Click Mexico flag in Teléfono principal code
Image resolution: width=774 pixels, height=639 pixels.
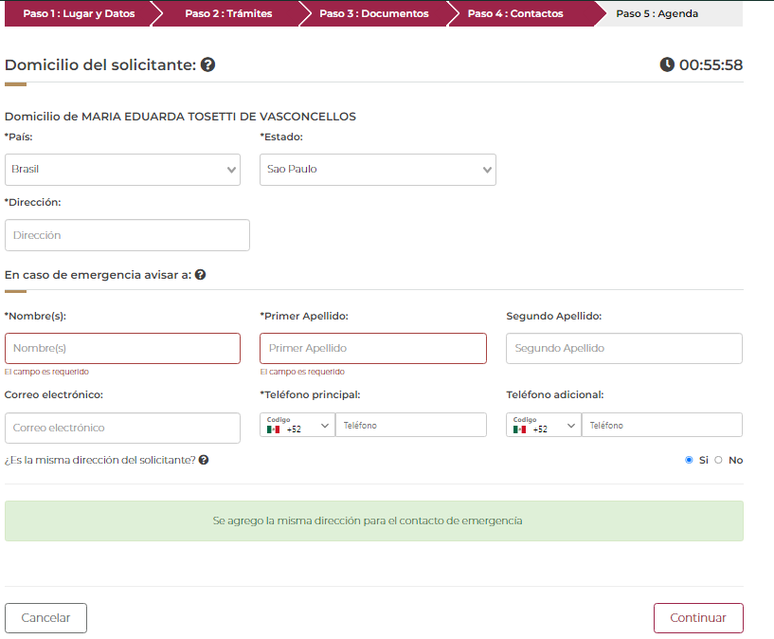click(273, 429)
